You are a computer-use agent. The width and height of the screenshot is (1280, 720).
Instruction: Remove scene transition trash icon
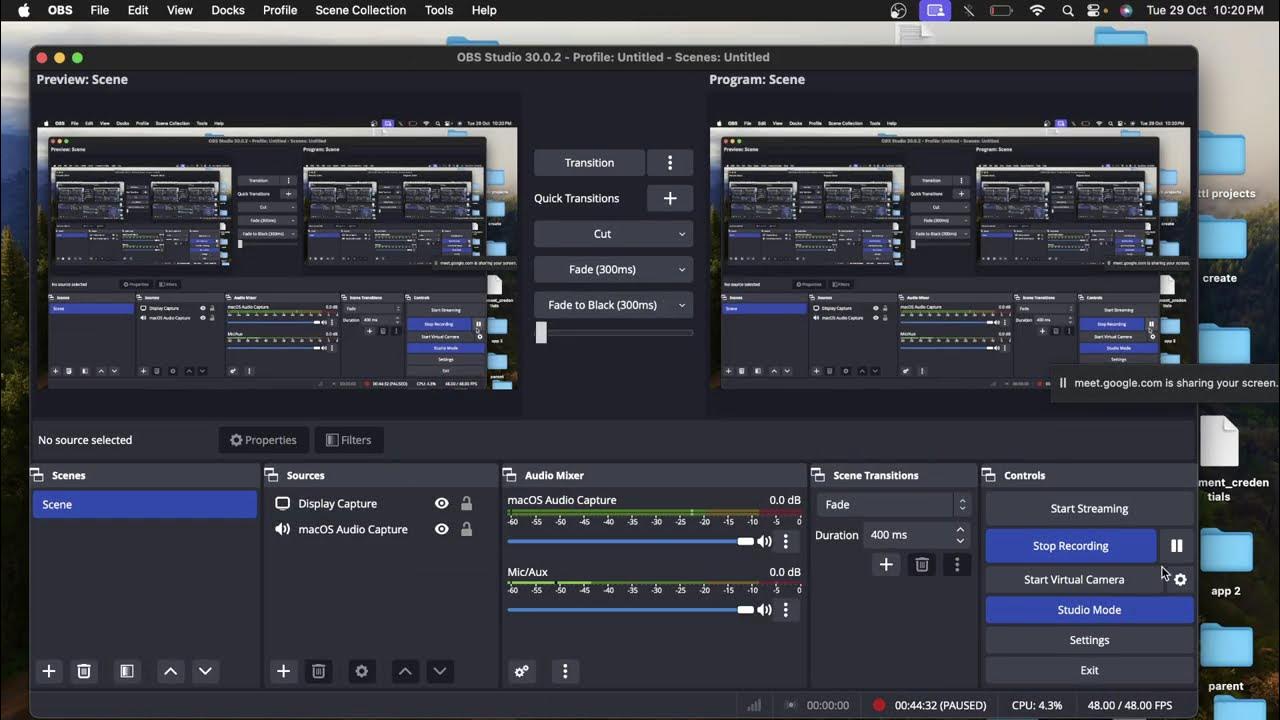click(x=922, y=565)
